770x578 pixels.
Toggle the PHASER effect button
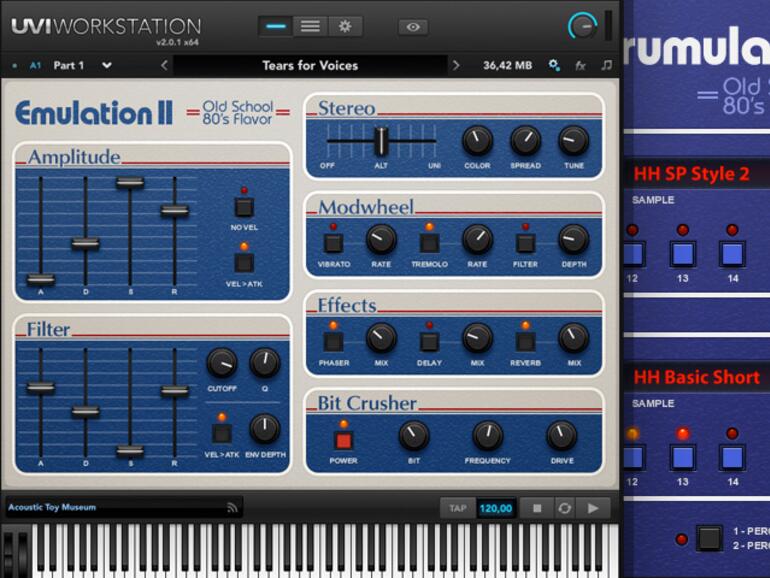[x=333, y=342]
